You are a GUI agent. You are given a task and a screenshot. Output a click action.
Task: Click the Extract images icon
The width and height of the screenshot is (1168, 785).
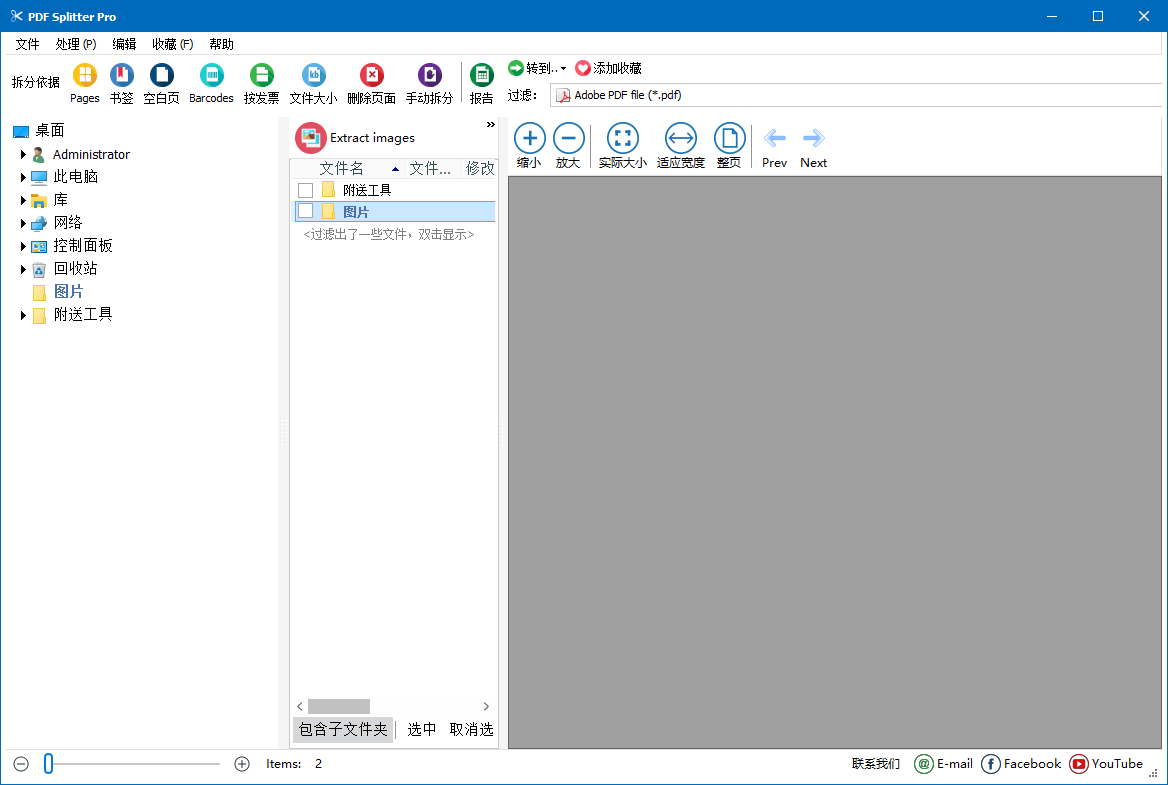coord(311,138)
